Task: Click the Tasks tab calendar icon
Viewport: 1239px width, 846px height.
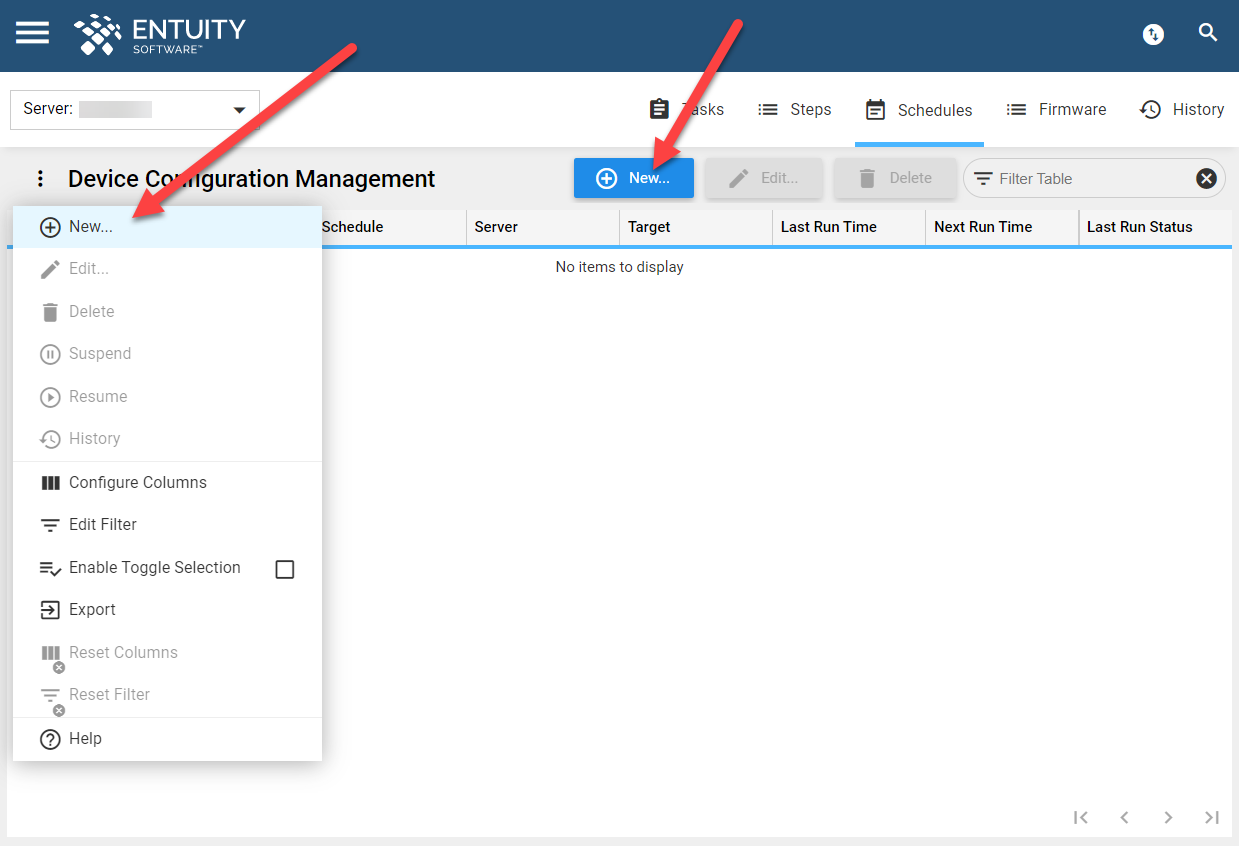Action: click(x=658, y=108)
